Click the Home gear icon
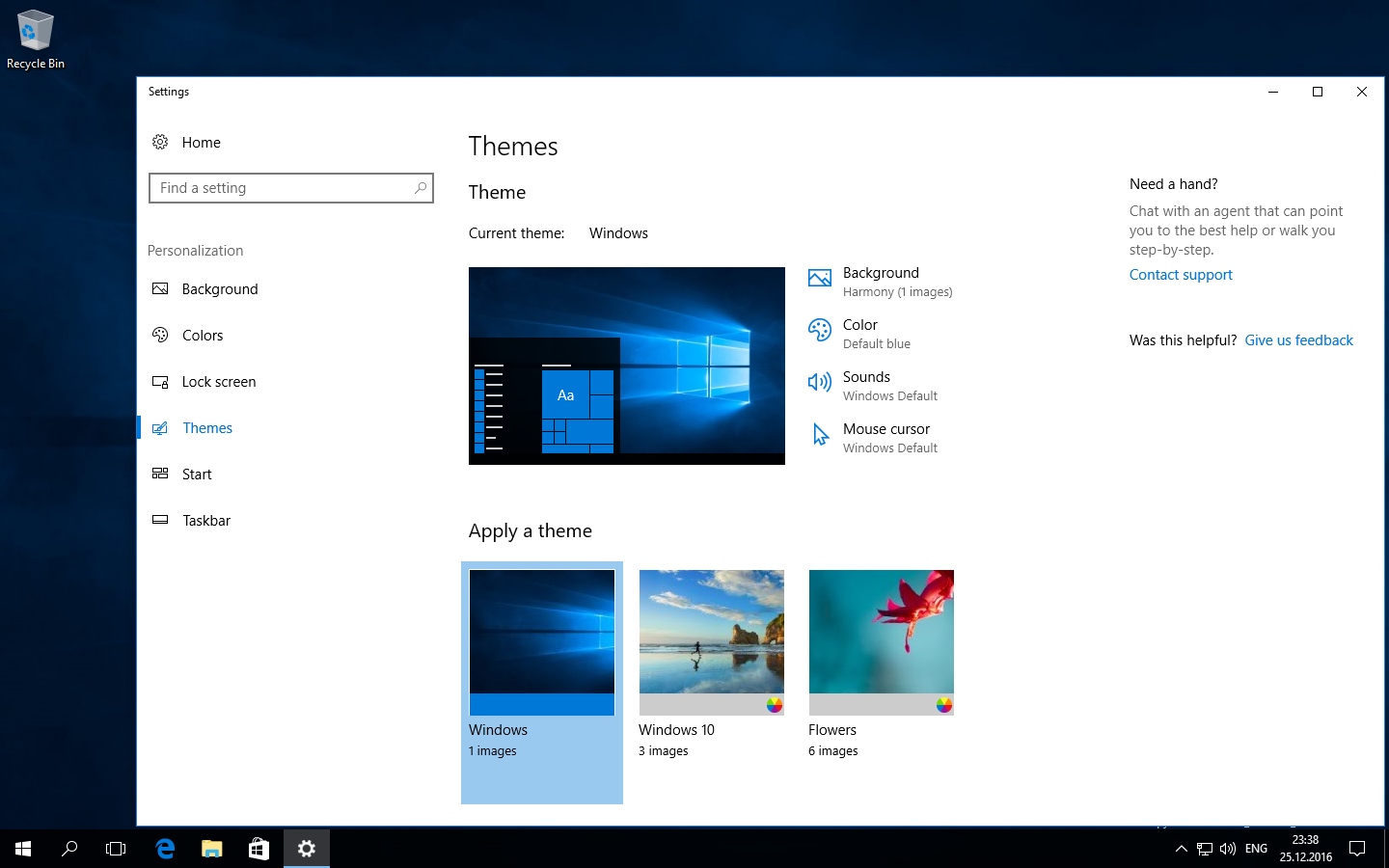The image size is (1389, 868). 160,143
